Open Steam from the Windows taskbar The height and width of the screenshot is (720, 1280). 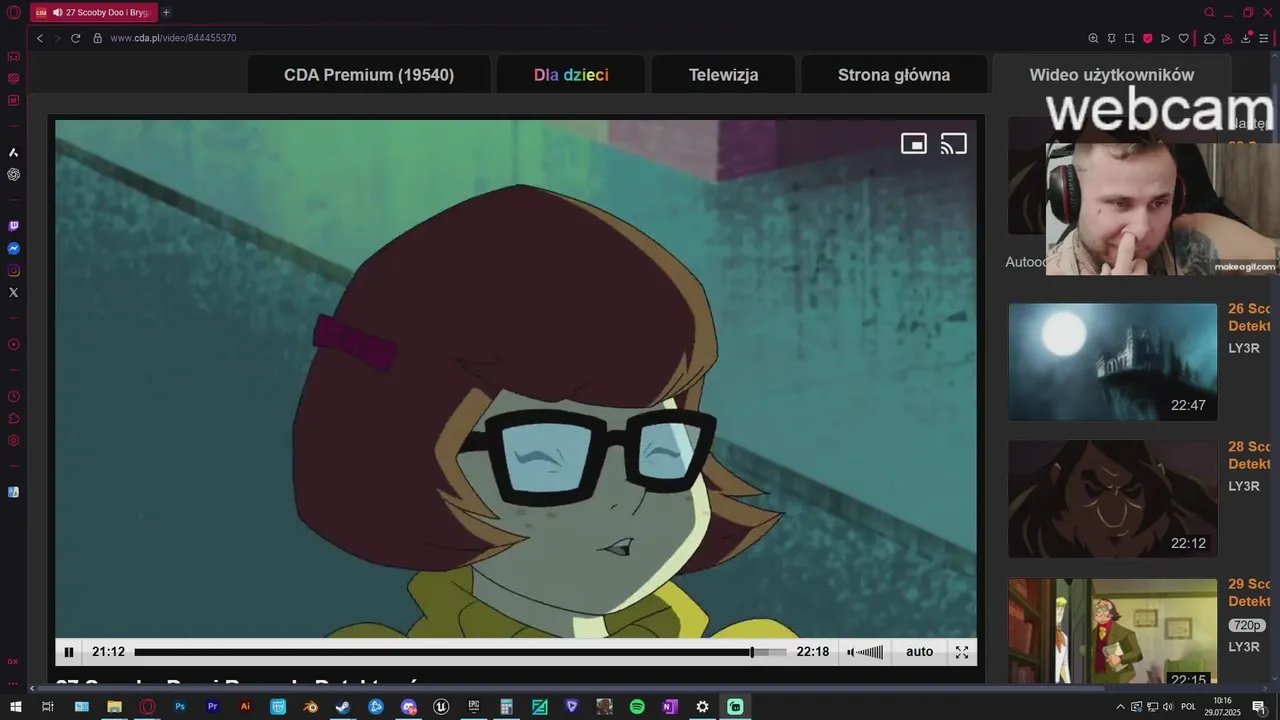pos(343,706)
